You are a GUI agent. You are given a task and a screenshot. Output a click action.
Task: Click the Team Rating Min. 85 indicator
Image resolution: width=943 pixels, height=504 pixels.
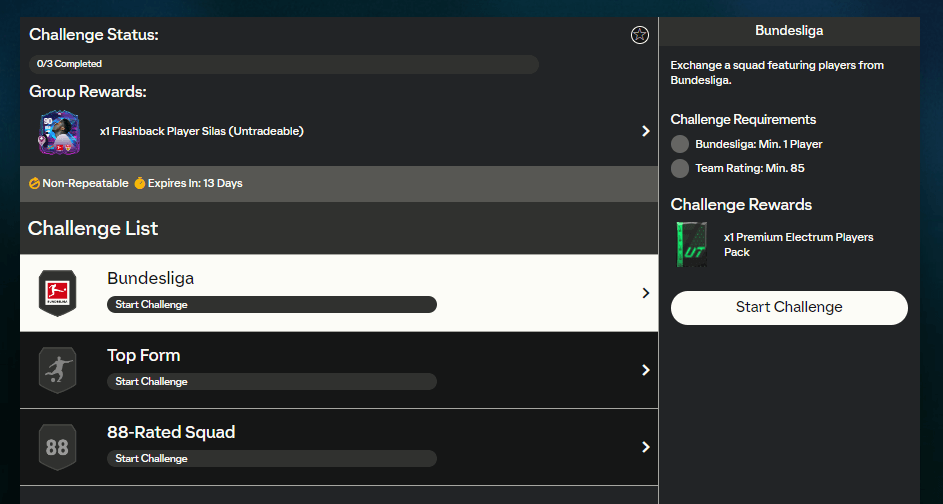[680, 168]
